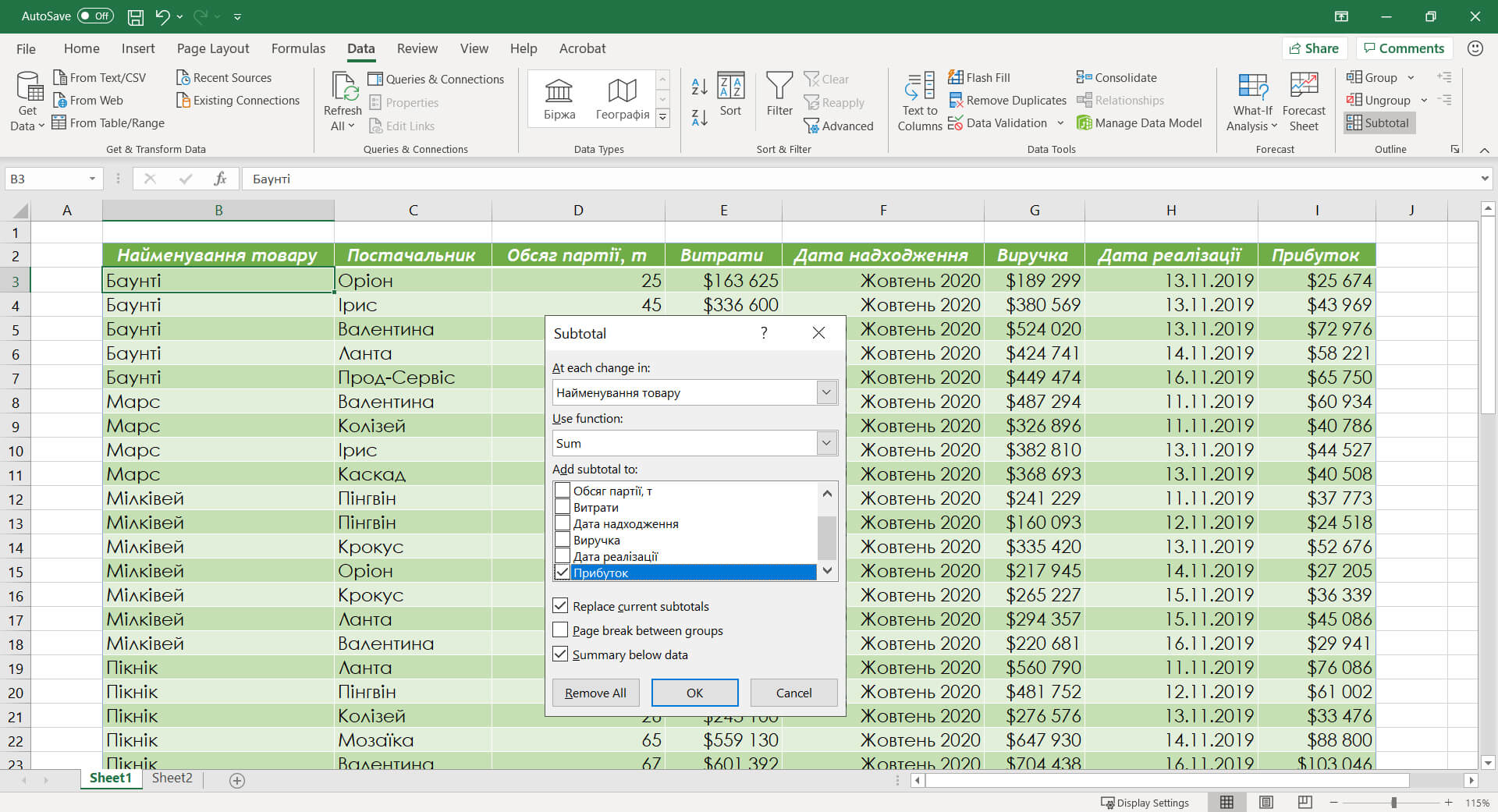The width and height of the screenshot is (1498, 812).
Task: Click the Remove All button
Action: point(595,693)
